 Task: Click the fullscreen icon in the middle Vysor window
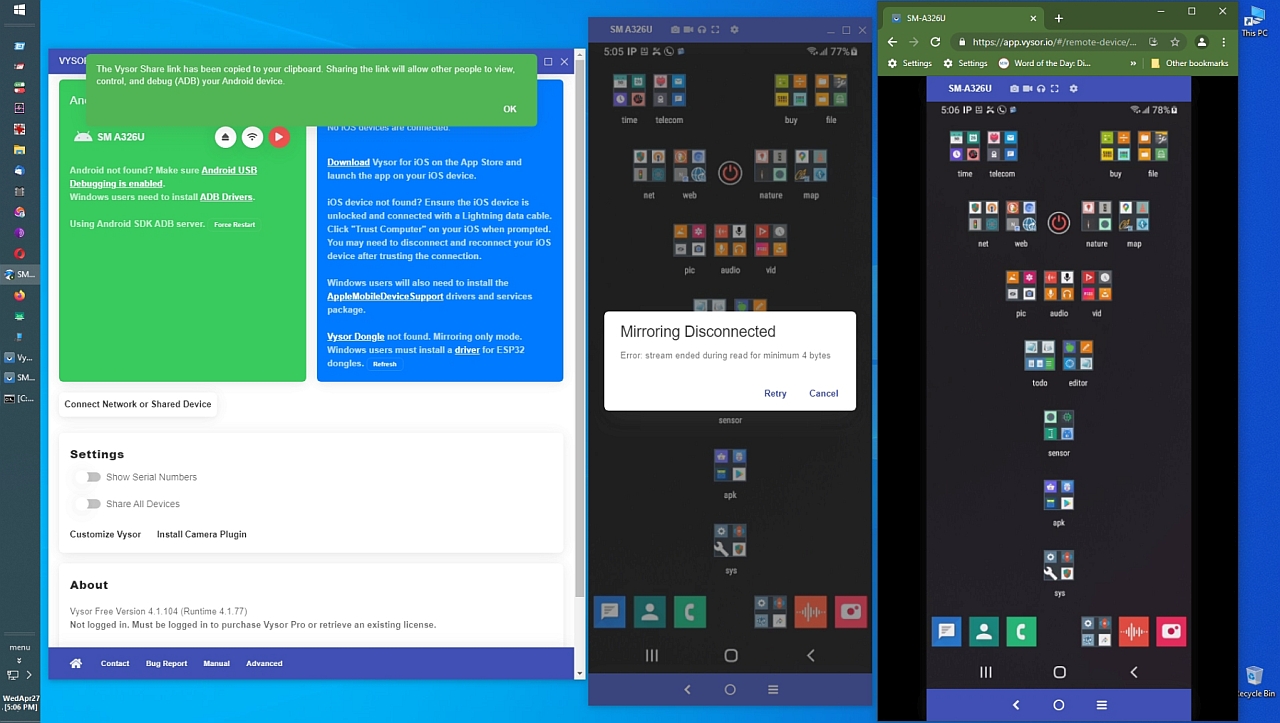coord(714,30)
